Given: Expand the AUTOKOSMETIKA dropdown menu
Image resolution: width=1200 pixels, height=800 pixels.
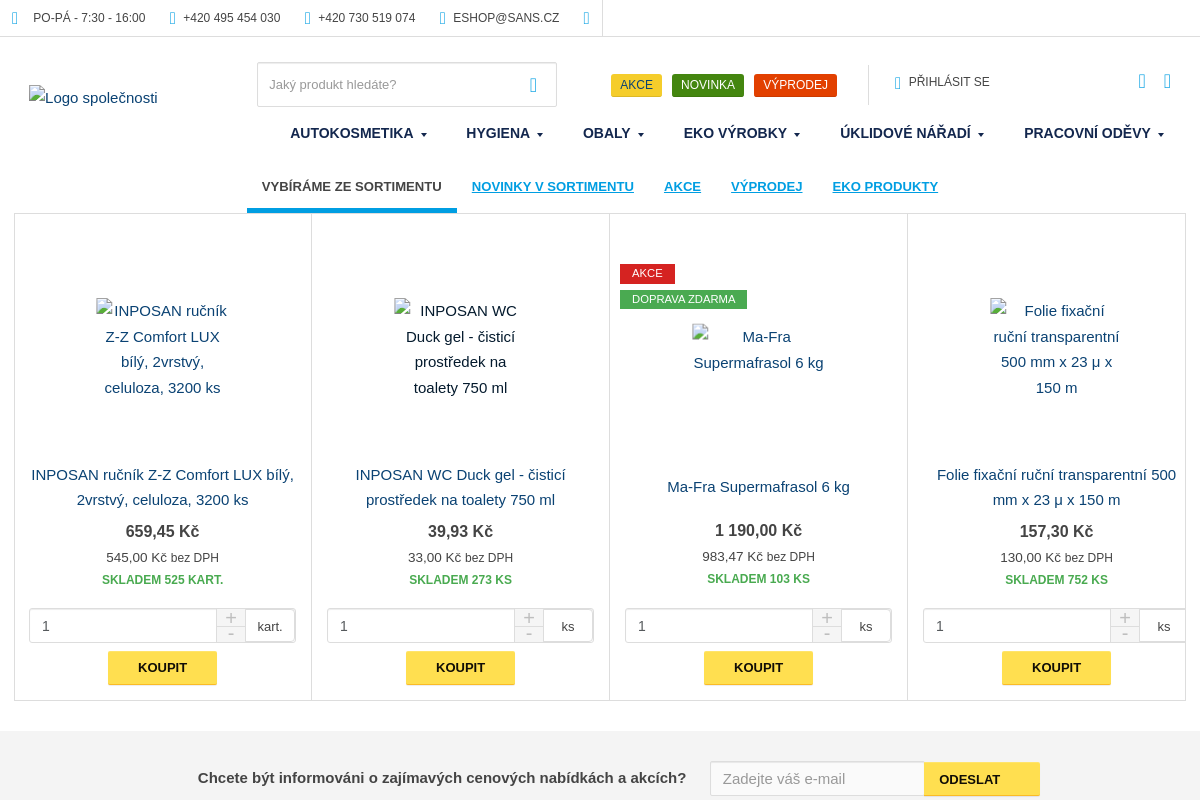Looking at the screenshot, I should [359, 133].
